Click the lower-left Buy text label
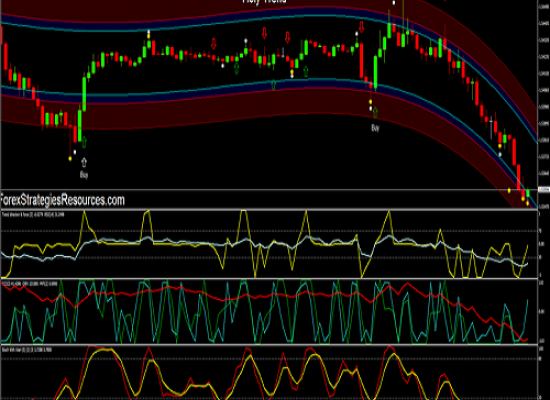550x400 pixels. pos(84,174)
